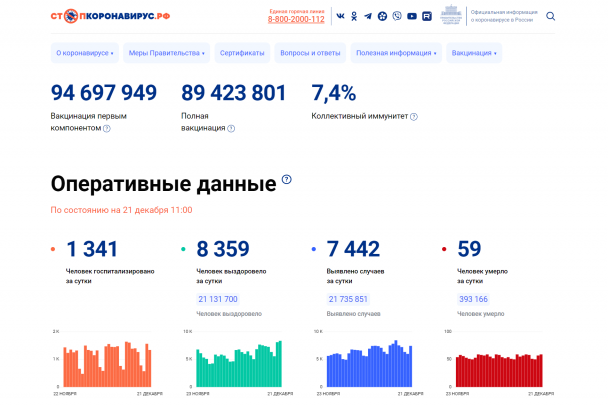Click the 21 735 851 total cases badge
Viewport: 608px width, 406px height.
click(x=348, y=299)
